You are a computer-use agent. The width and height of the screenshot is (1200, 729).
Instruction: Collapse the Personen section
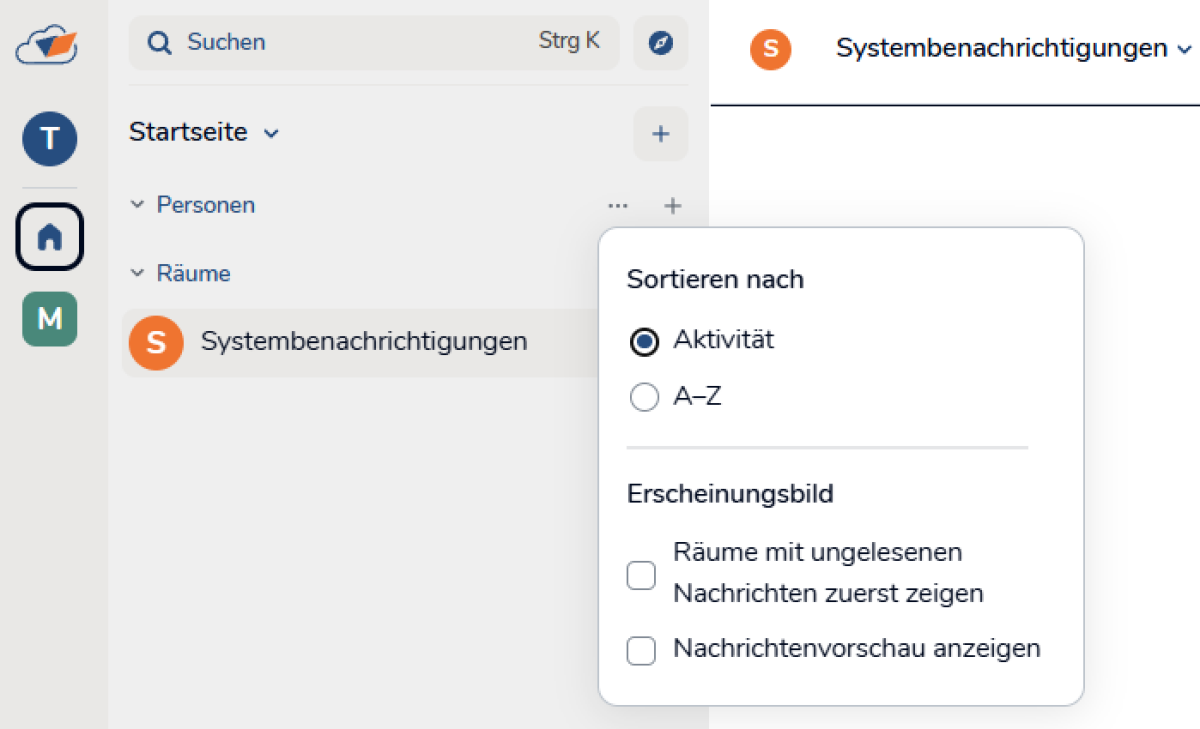tap(138, 205)
